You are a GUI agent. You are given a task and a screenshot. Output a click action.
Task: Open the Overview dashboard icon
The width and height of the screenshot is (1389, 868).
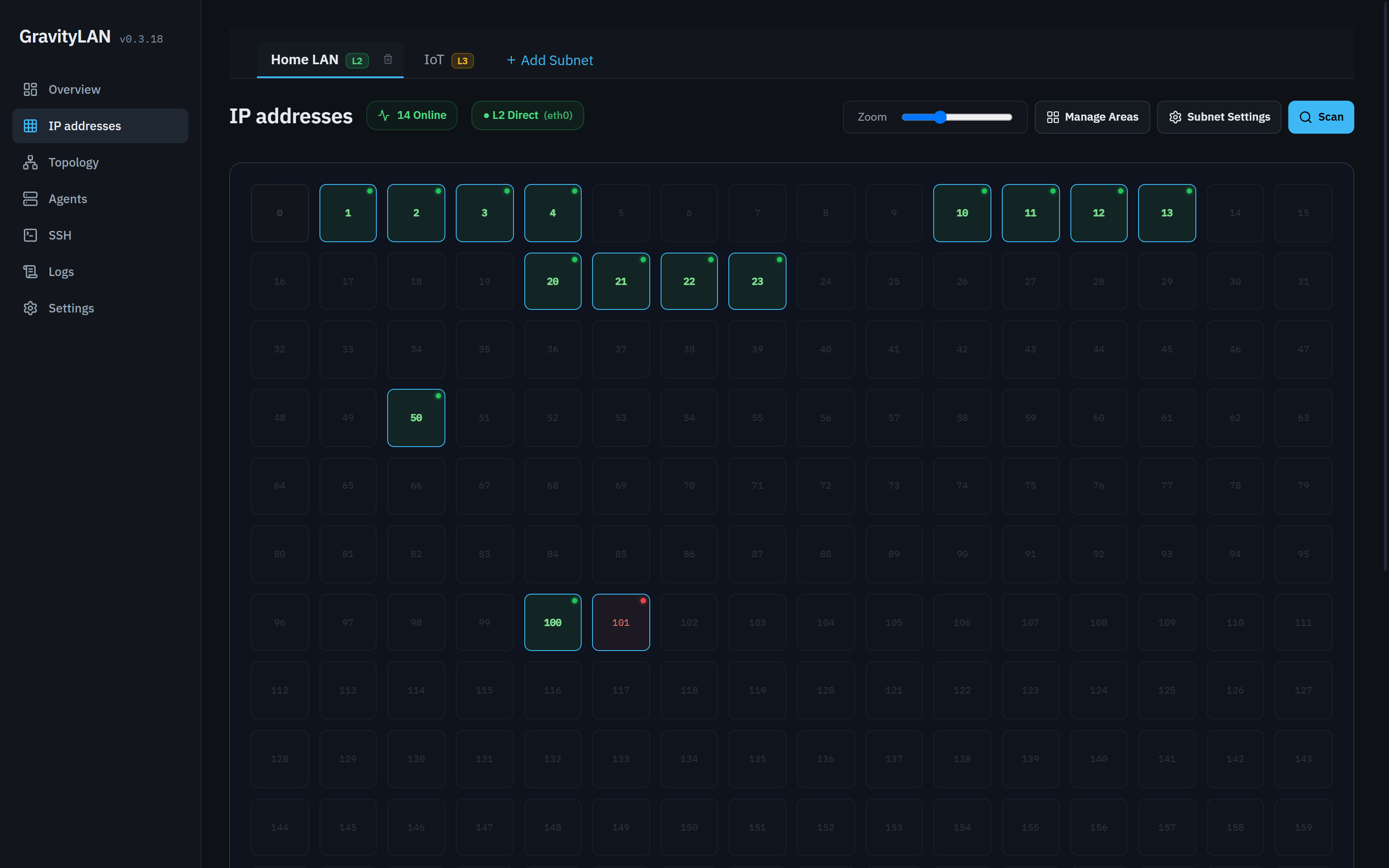click(30, 89)
